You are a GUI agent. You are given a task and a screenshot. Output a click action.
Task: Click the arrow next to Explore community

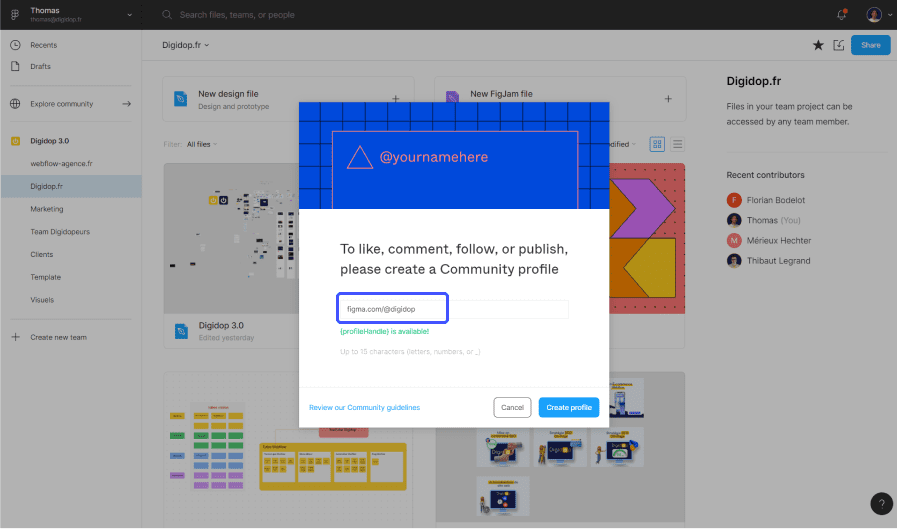[126, 104]
